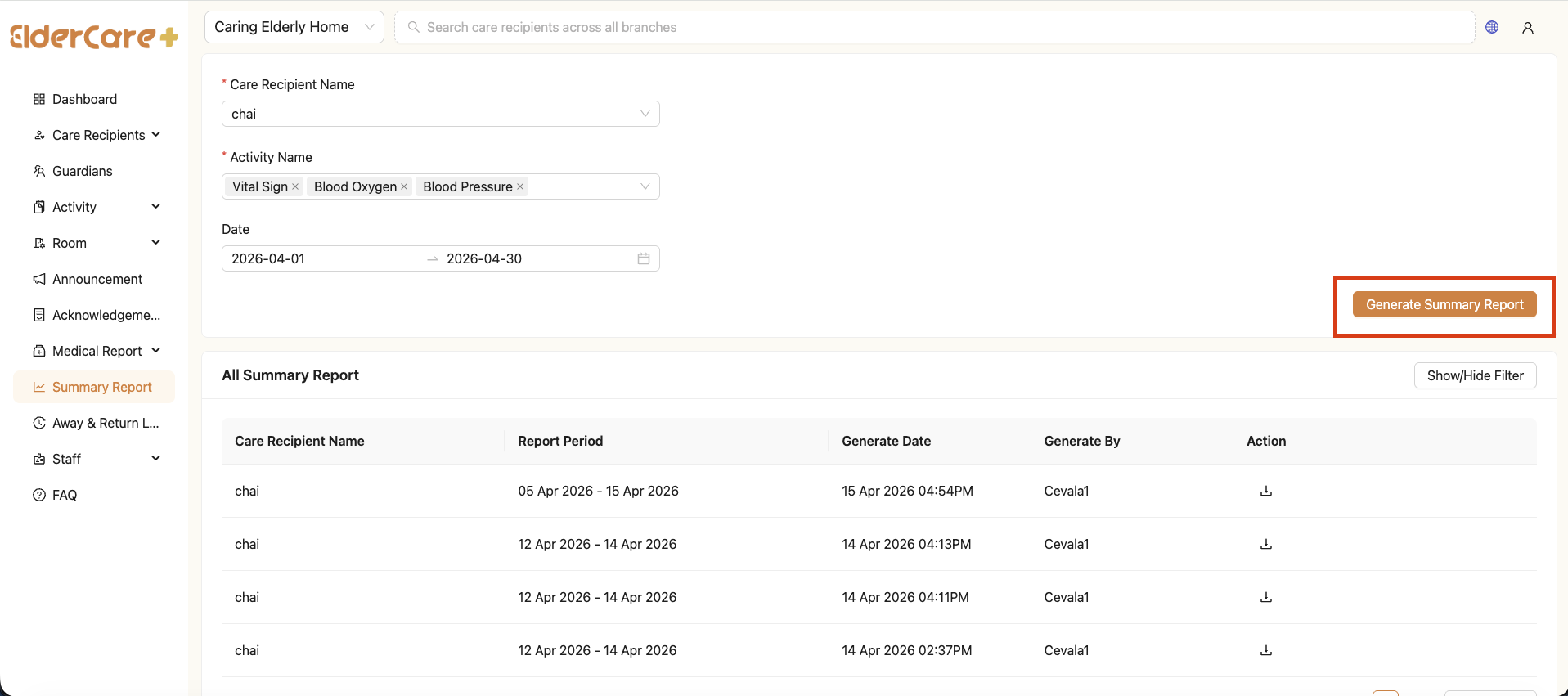
Task: Download report generated 14 Apr 04:13PM
Action: 1265,544
